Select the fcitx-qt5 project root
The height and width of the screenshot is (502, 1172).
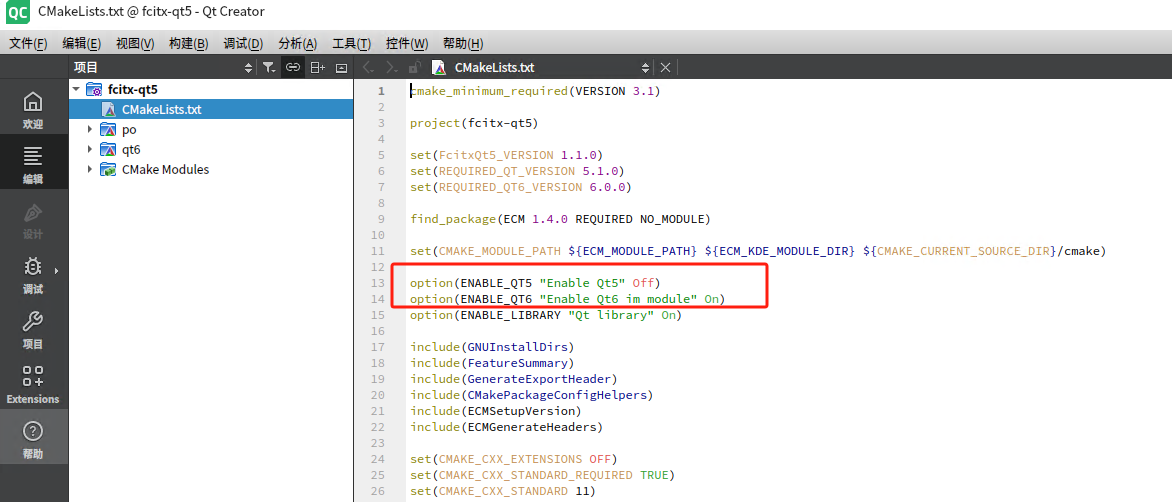[x=211, y=89]
